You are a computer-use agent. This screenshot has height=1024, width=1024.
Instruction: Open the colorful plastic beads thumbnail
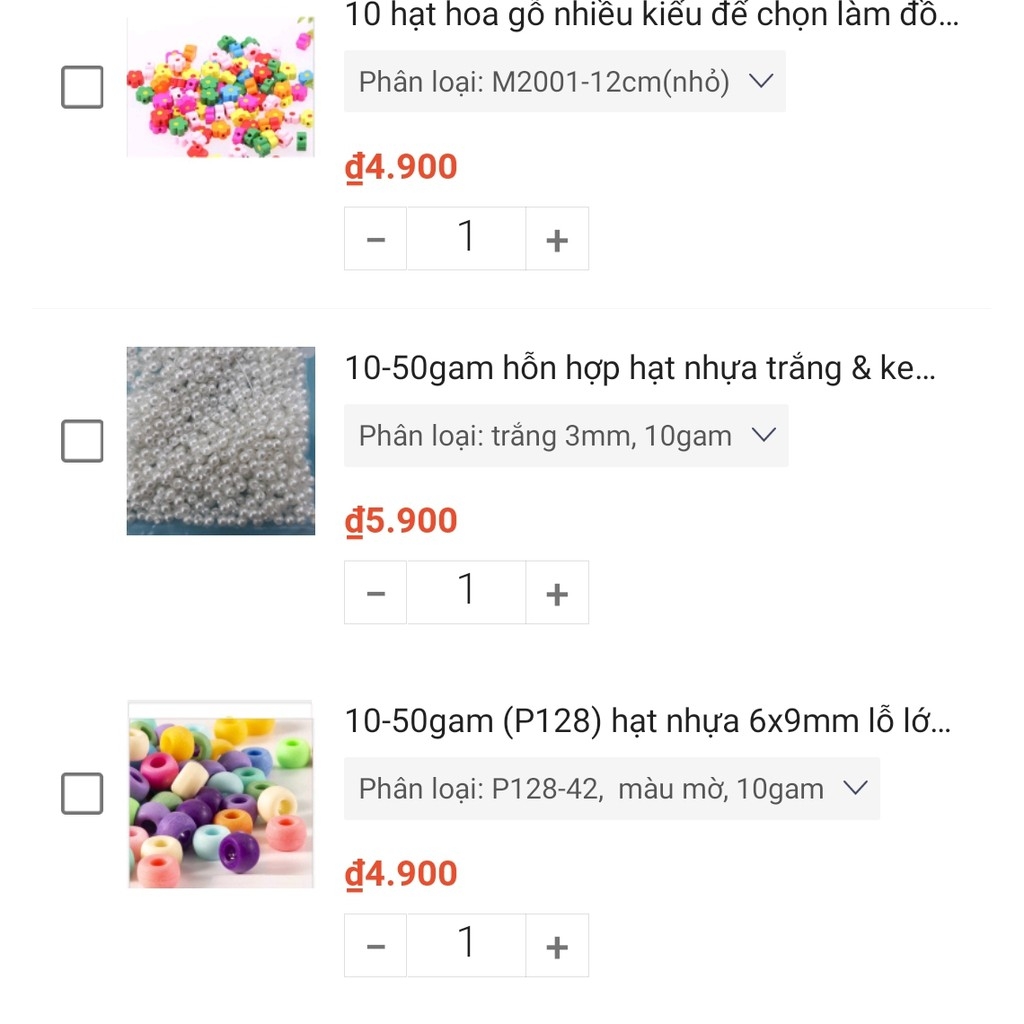pyautogui.click(x=220, y=794)
